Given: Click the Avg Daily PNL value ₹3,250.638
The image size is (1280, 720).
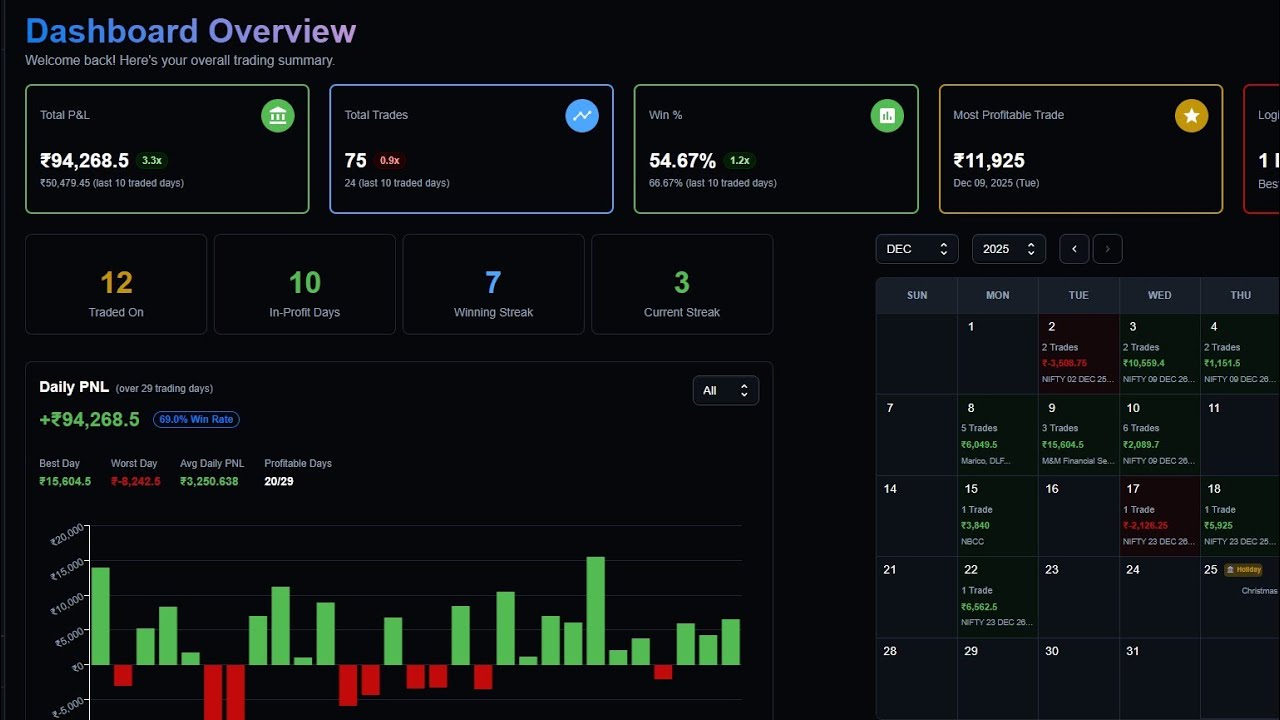Looking at the screenshot, I should click(x=209, y=481).
